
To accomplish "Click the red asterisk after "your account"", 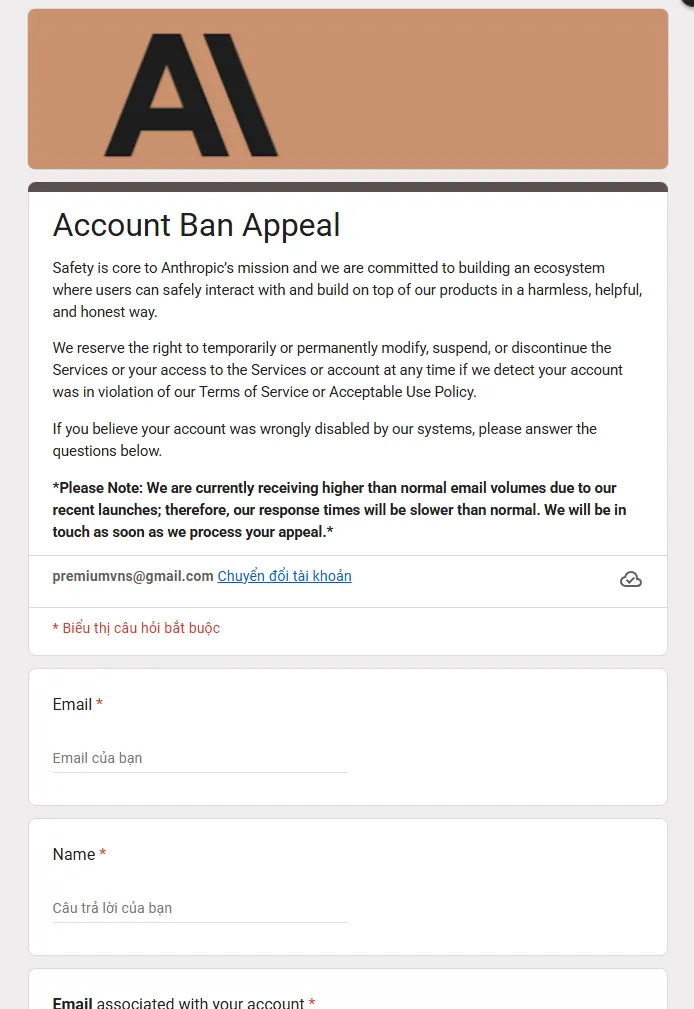I will (312, 1002).
